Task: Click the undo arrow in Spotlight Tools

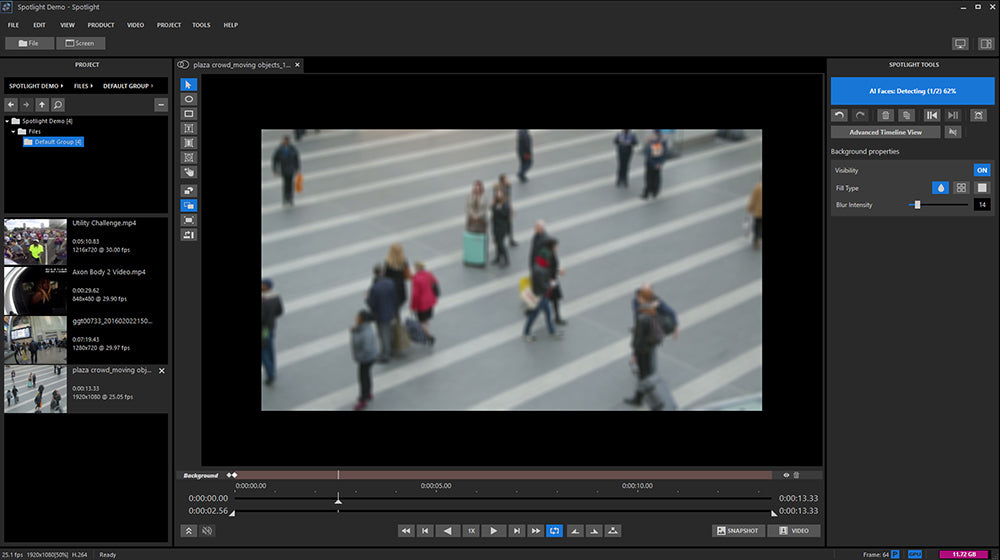Action: [x=840, y=115]
